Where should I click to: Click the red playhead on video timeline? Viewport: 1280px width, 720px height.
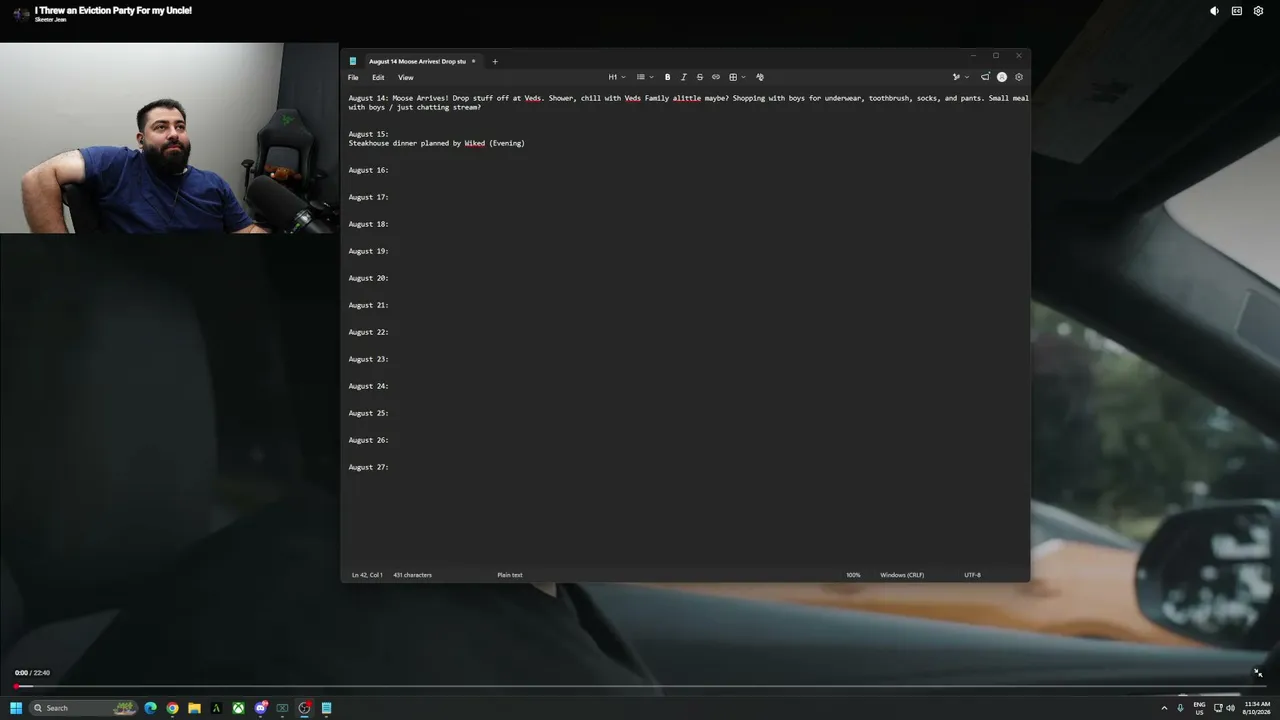(x=16, y=686)
